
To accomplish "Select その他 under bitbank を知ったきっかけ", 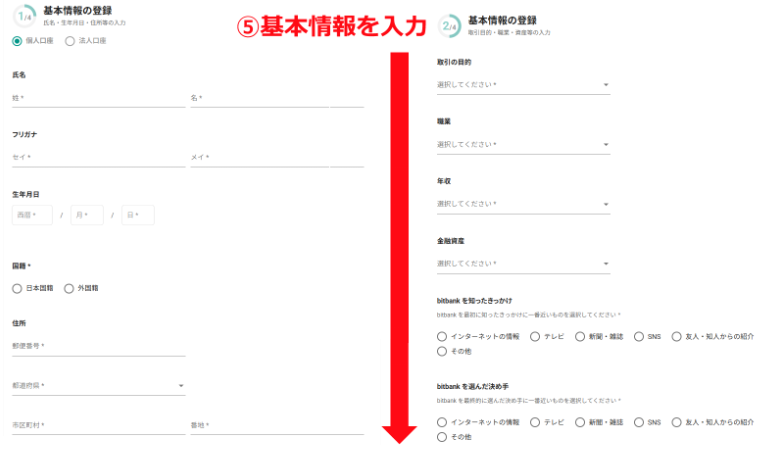I will click(442, 351).
